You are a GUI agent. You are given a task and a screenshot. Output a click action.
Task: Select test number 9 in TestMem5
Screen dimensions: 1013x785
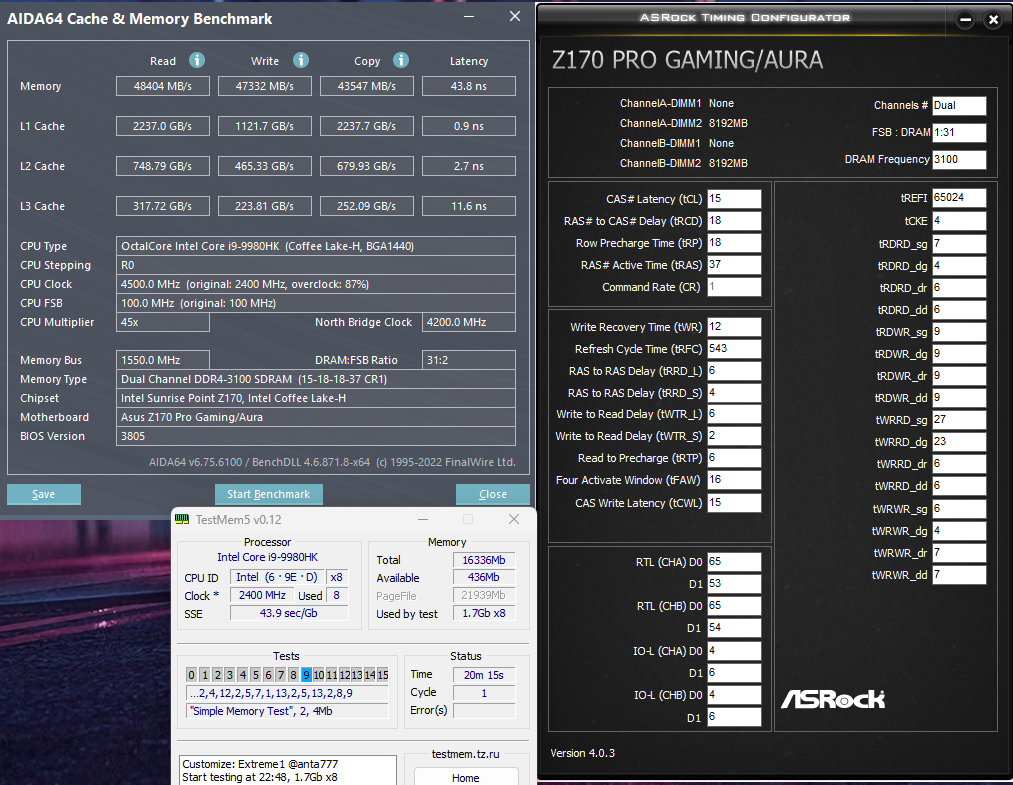306,675
